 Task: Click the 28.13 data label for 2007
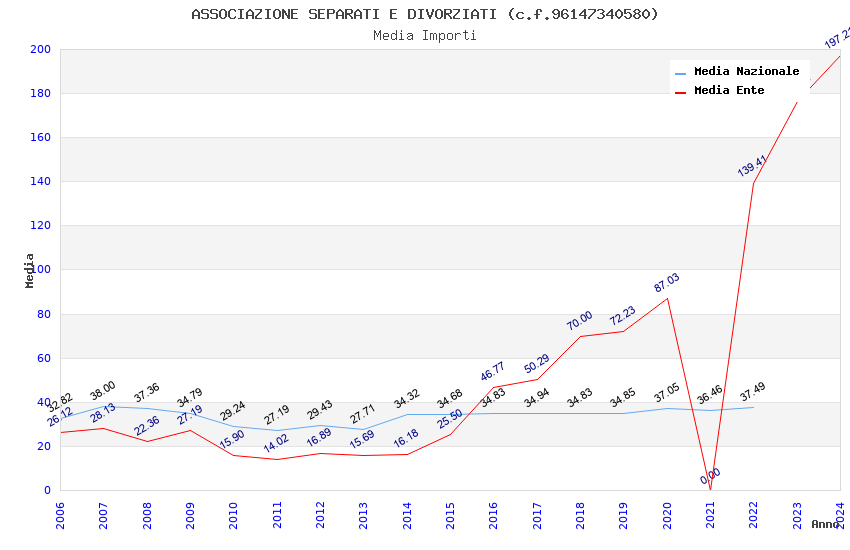[103, 413]
